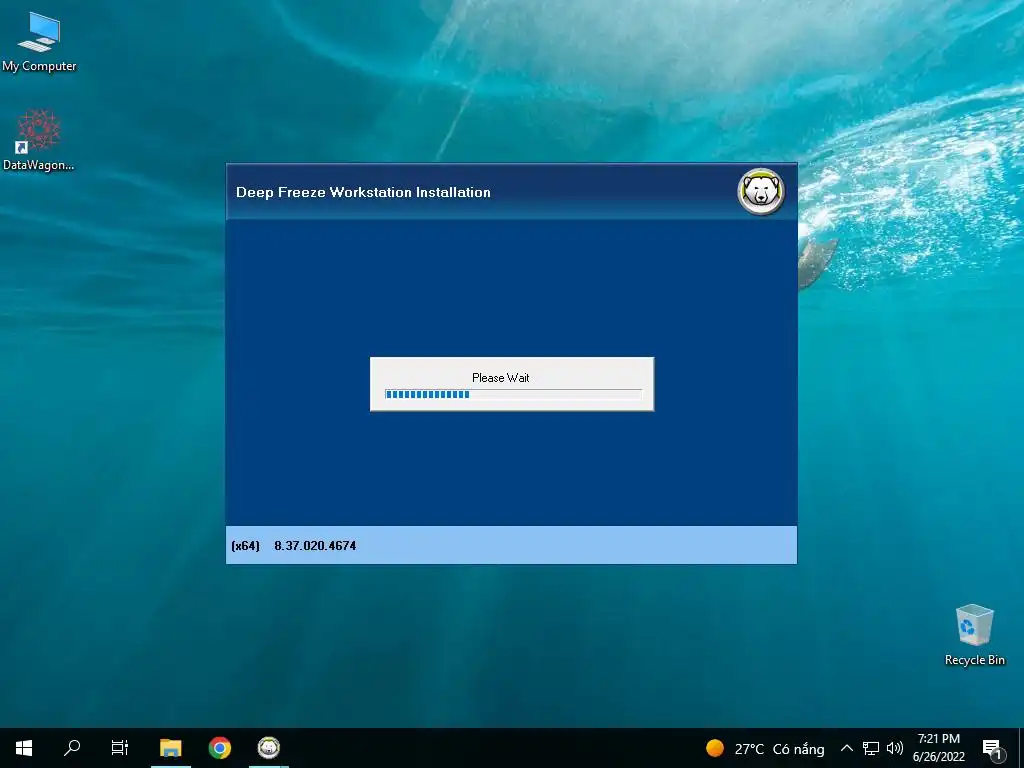Image resolution: width=1024 pixels, height=768 pixels.
Task: Select the DataWagon desktop shortcut
Action: (x=39, y=140)
